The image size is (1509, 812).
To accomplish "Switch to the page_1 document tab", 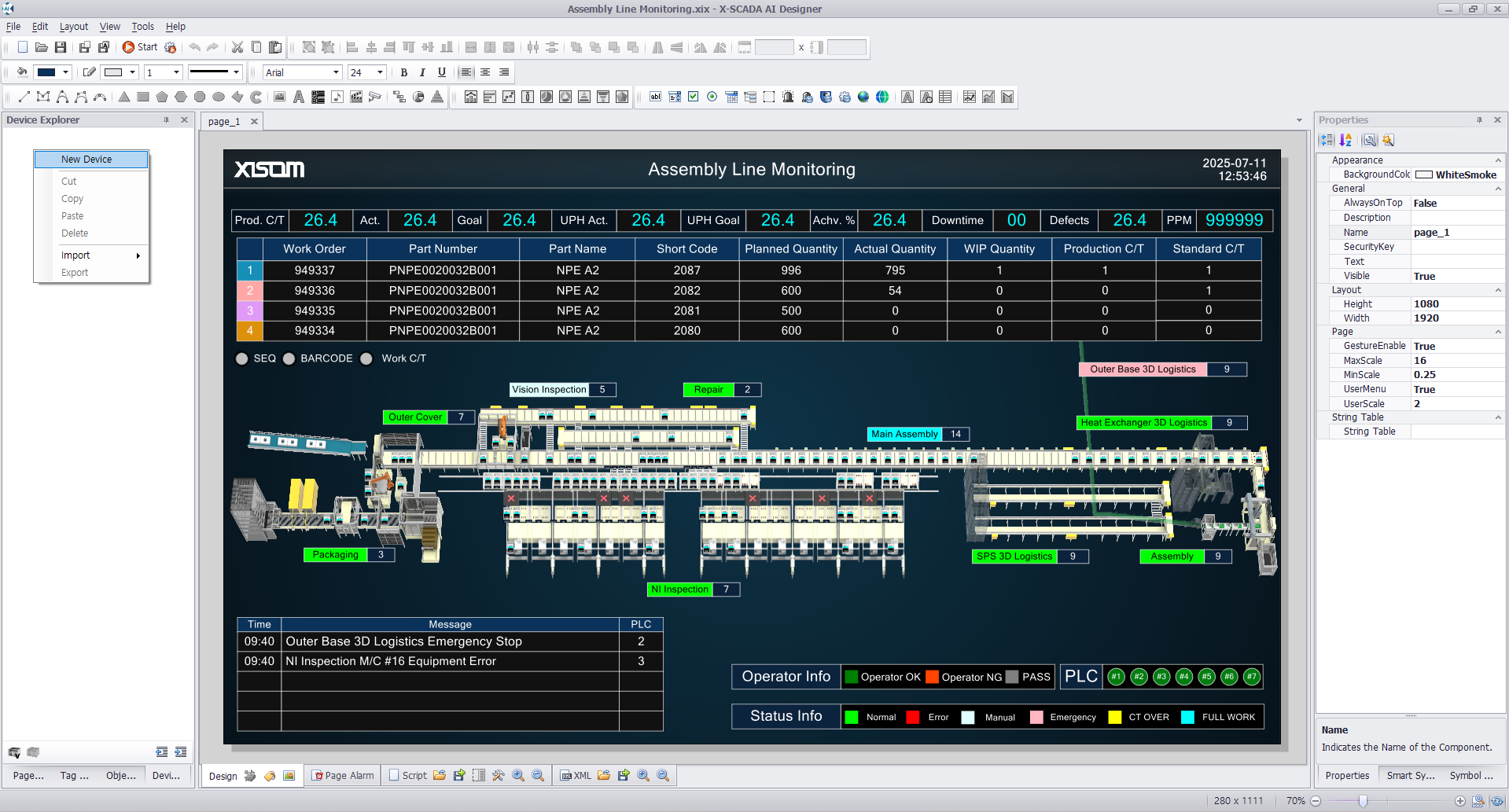I will [224, 122].
